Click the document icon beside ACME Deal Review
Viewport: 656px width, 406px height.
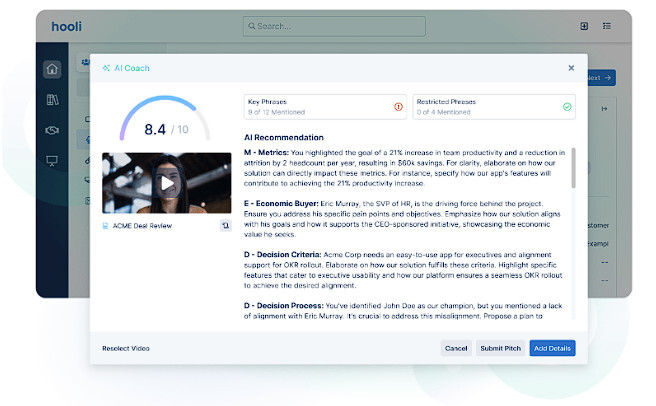tap(105, 226)
